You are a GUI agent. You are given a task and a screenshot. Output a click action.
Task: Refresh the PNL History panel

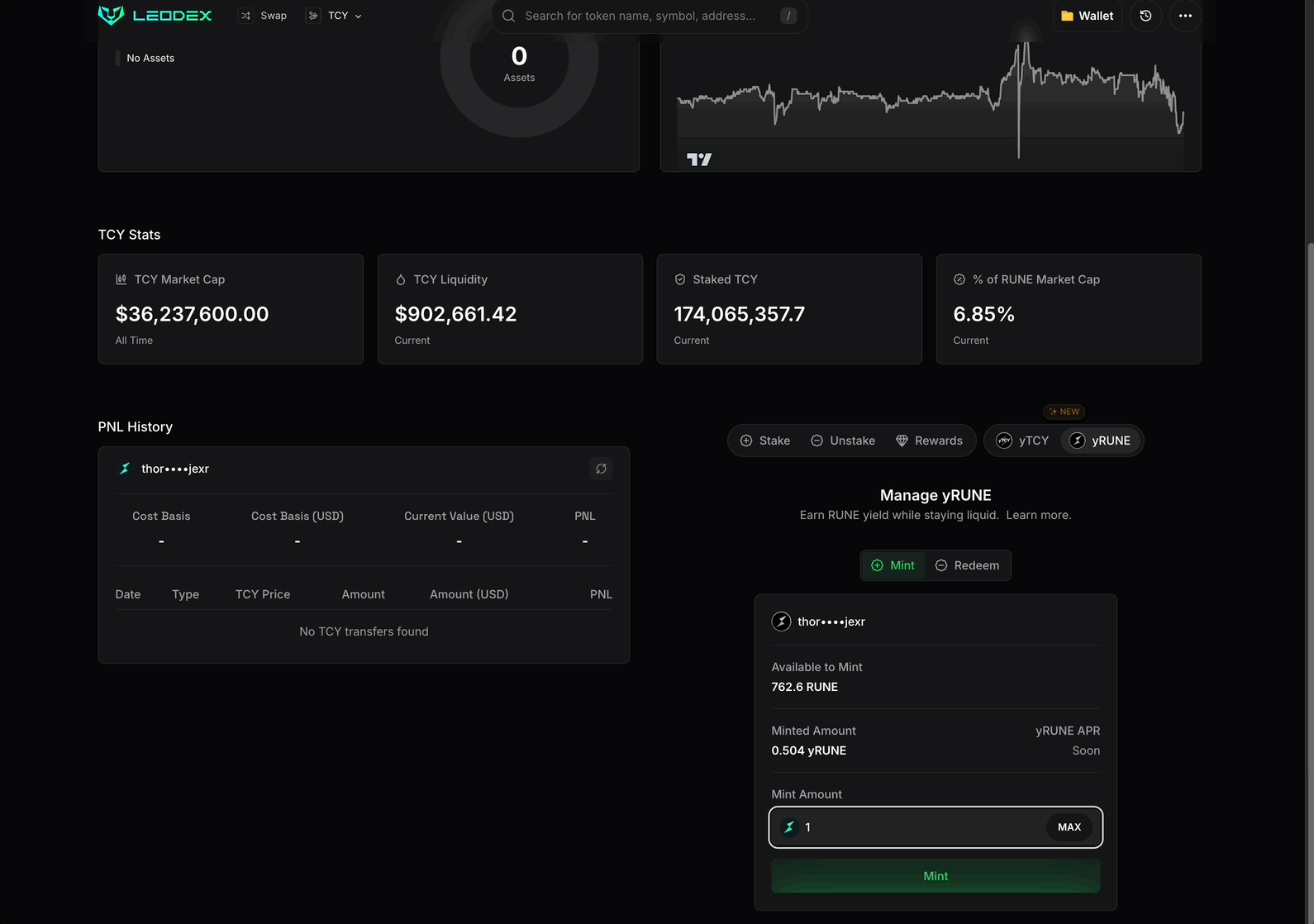pyautogui.click(x=601, y=469)
